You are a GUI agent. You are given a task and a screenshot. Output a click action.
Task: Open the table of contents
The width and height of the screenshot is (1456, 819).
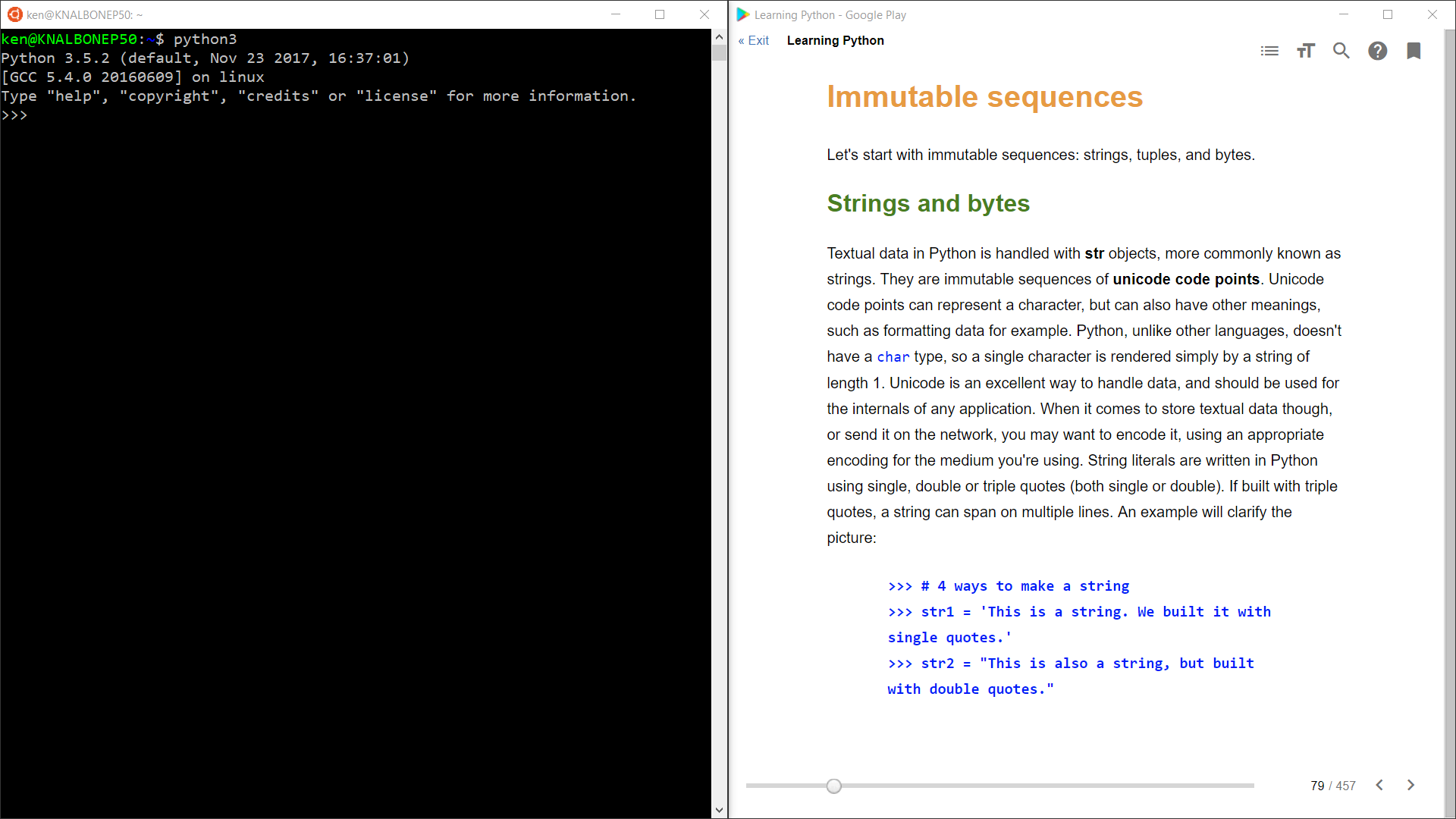point(1269,51)
